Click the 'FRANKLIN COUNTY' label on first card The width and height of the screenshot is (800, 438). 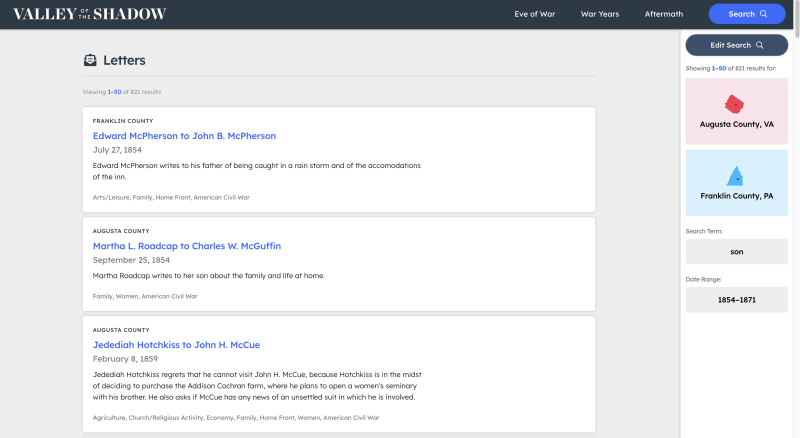pos(123,121)
